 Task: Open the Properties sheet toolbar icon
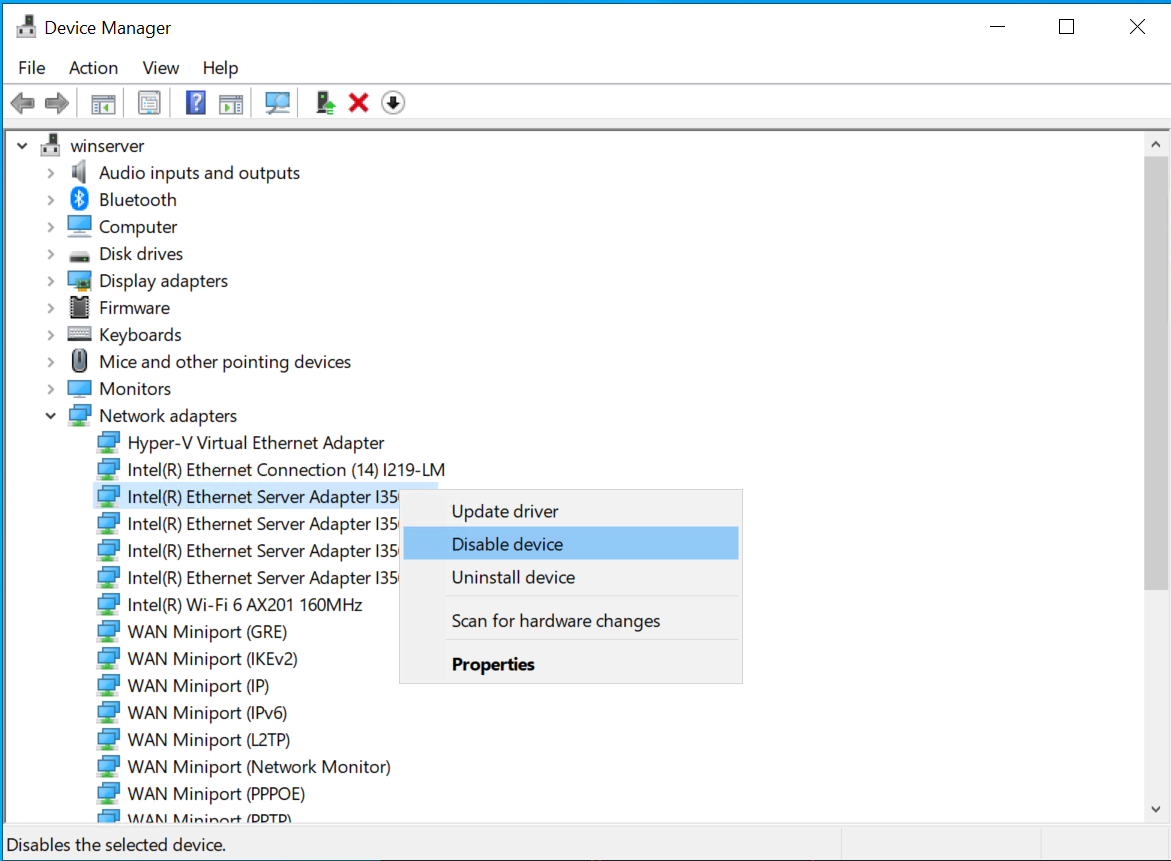coord(149,103)
